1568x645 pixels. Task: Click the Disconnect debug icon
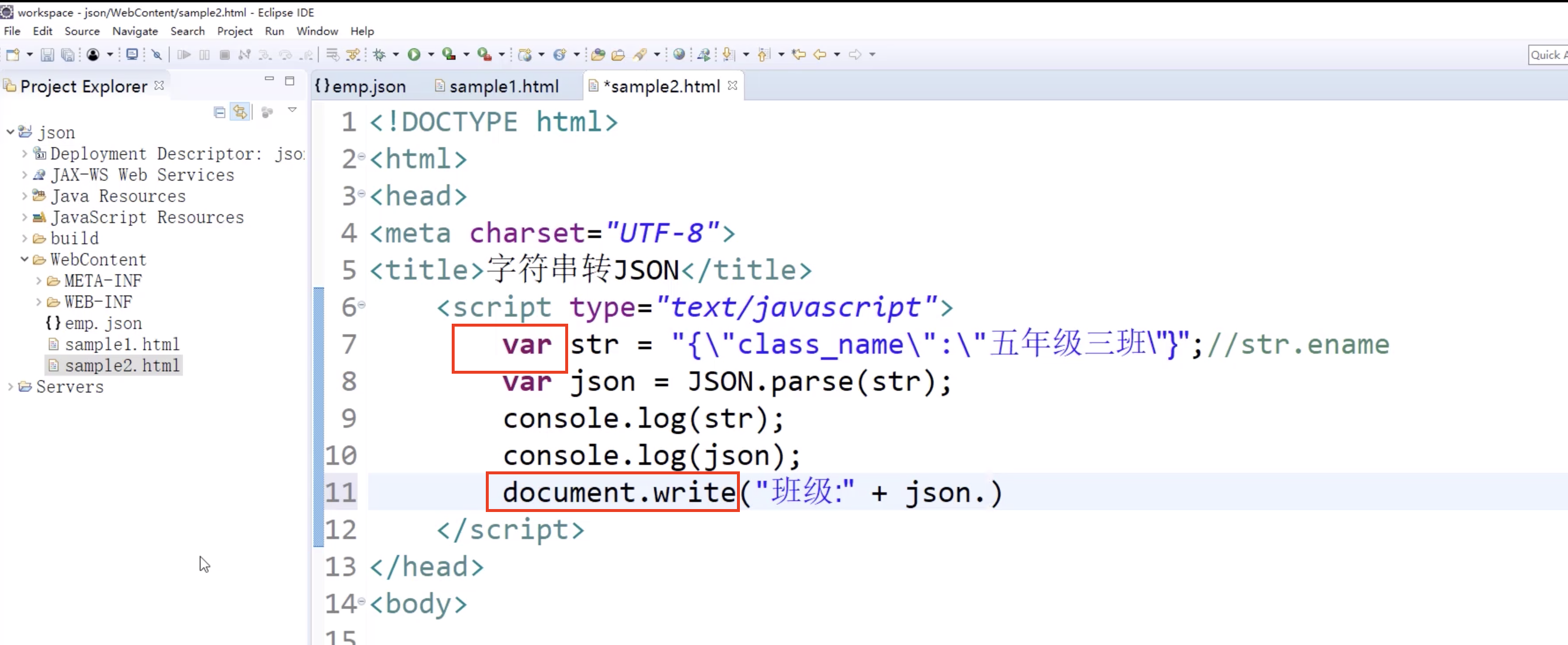click(245, 55)
